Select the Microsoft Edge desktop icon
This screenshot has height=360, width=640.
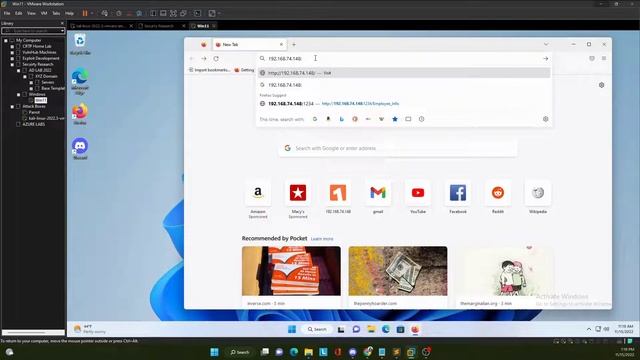80,81
